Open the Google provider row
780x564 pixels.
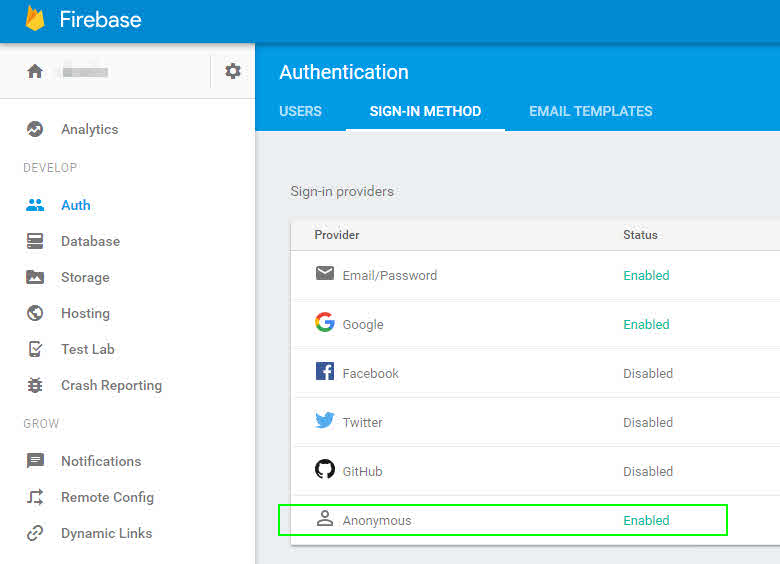pyautogui.click(x=363, y=324)
